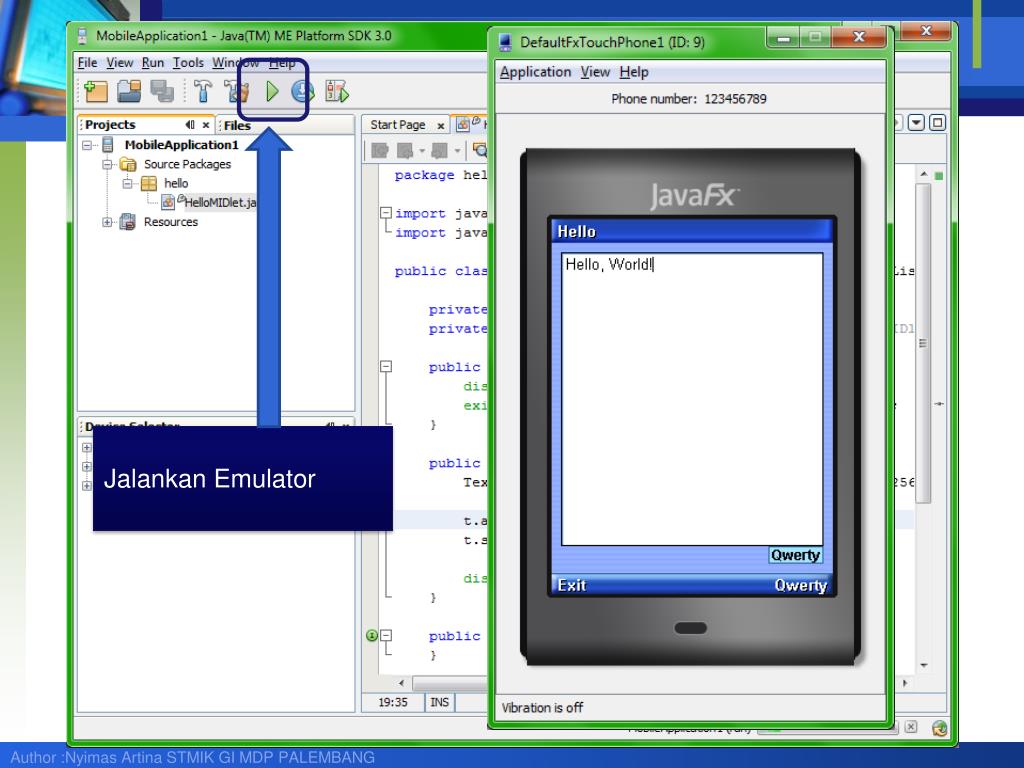Click the MobileApplication1 phone project icon
1024x768 pixels.
tap(108, 144)
